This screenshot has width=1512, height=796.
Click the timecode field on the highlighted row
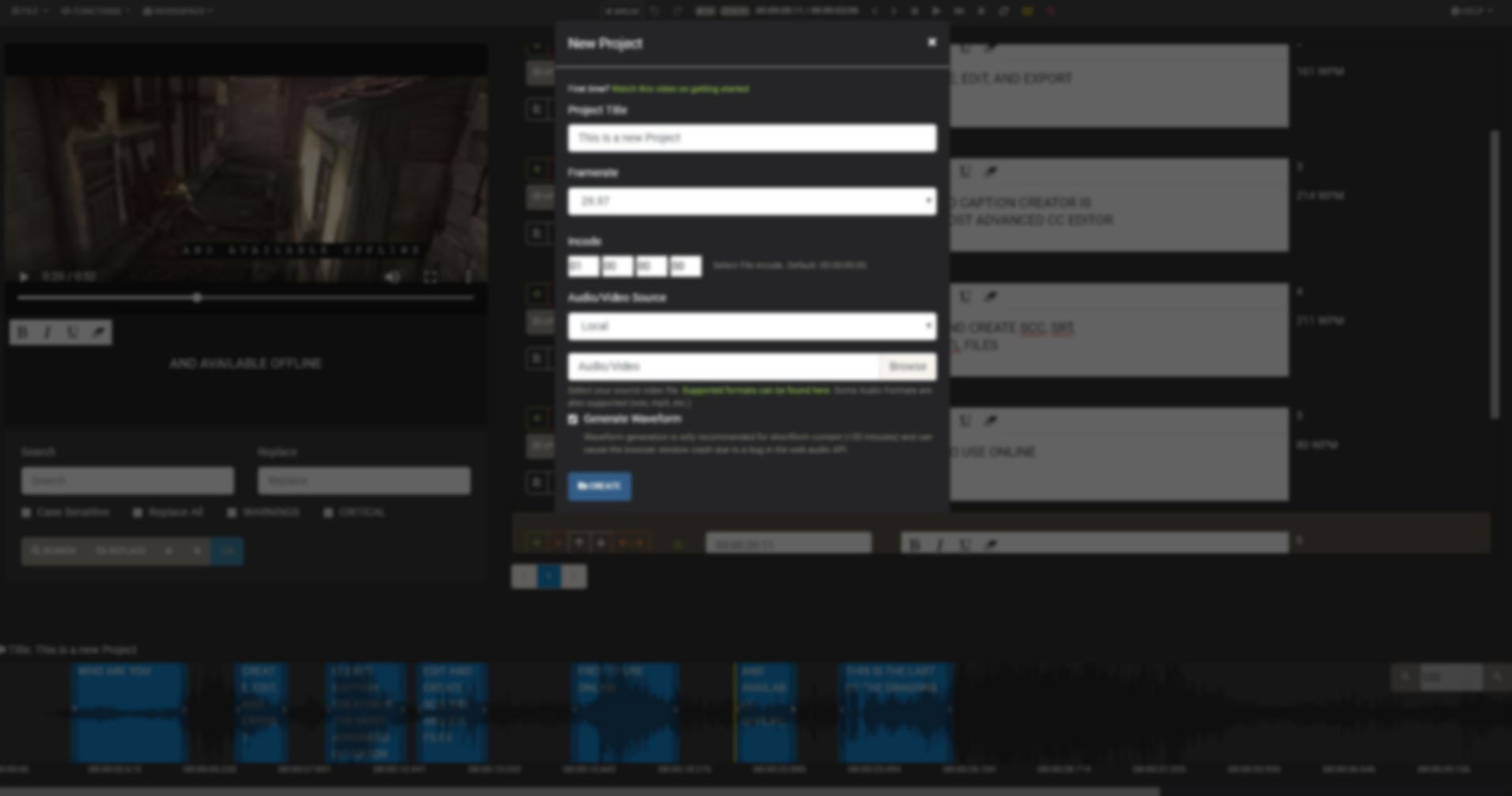click(x=788, y=543)
